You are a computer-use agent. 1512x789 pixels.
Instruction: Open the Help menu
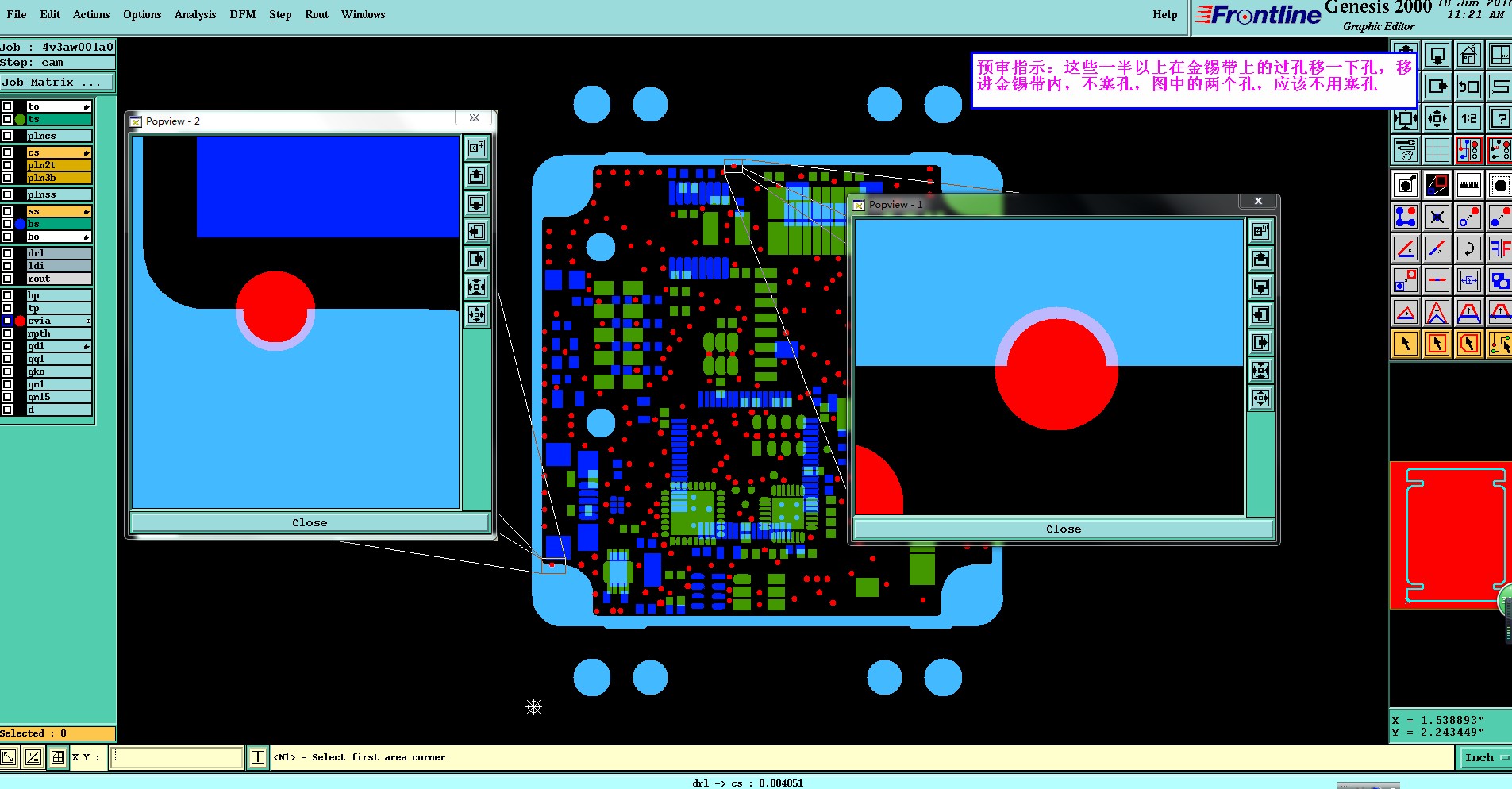coord(1165,14)
